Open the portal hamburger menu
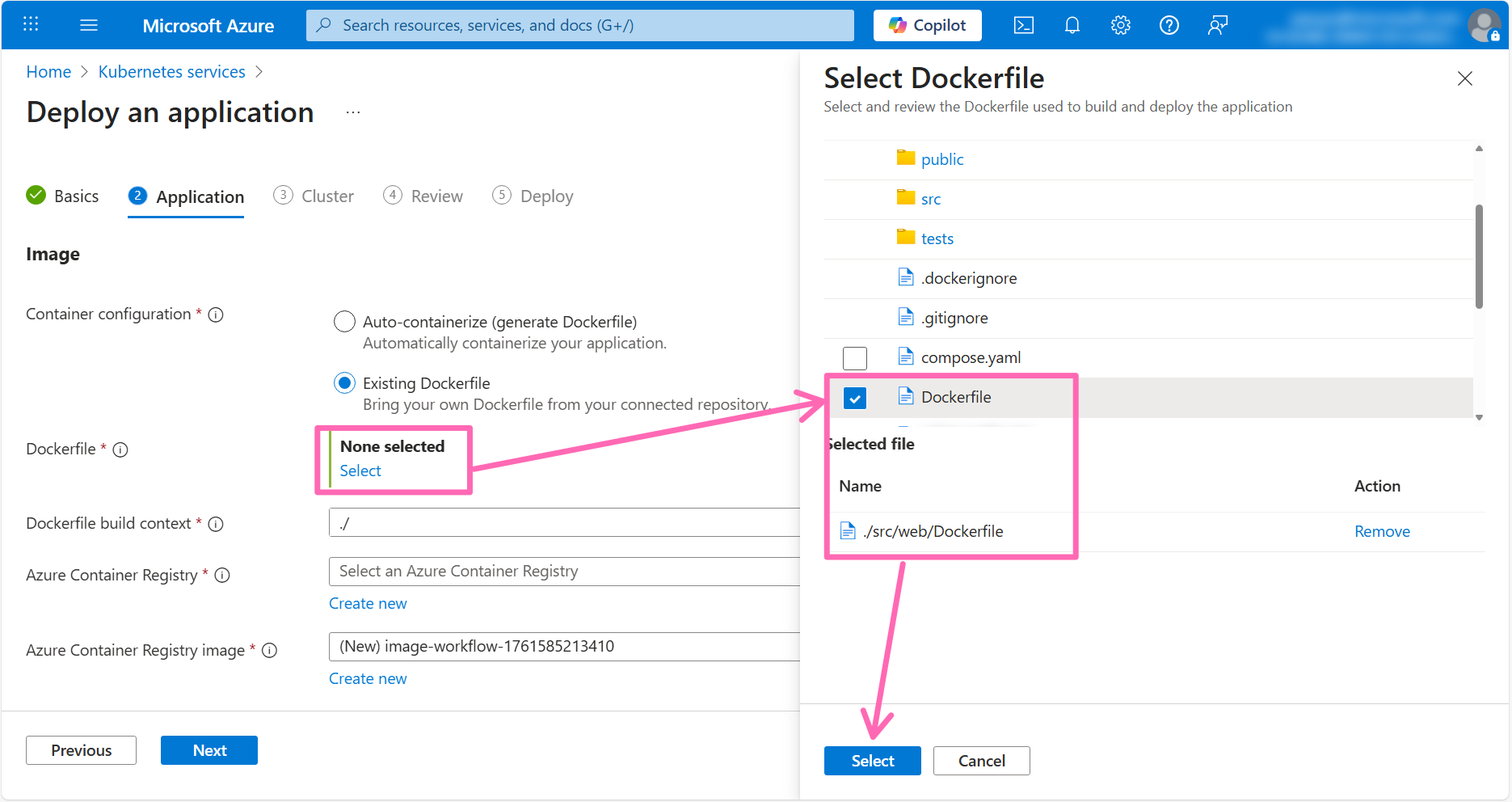This screenshot has height=802, width=1512. coord(89,24)
